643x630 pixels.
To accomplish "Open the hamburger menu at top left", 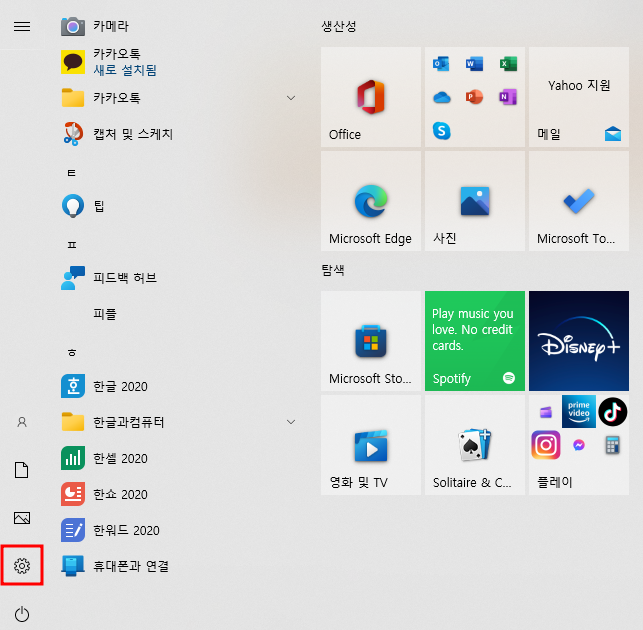I will 22,27.
